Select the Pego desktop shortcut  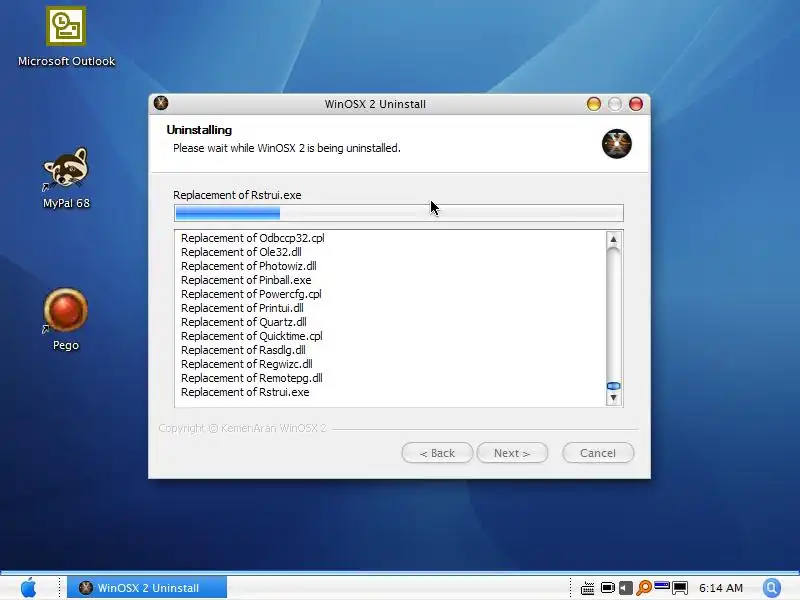pos(66,319)
